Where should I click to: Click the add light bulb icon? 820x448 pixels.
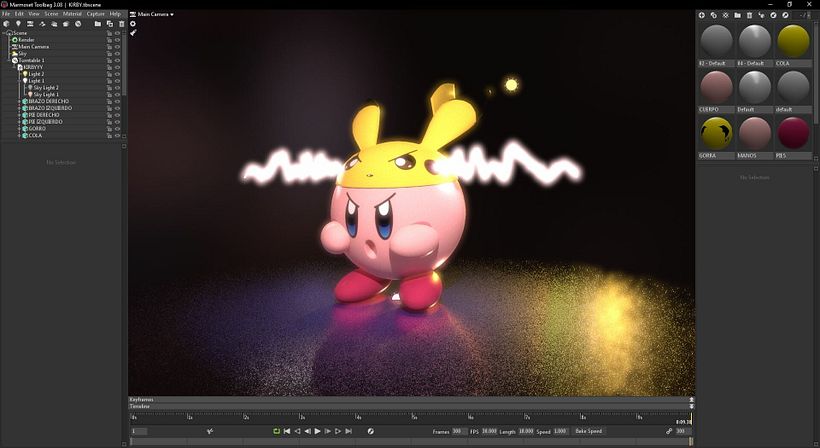[x=18, y=24]
